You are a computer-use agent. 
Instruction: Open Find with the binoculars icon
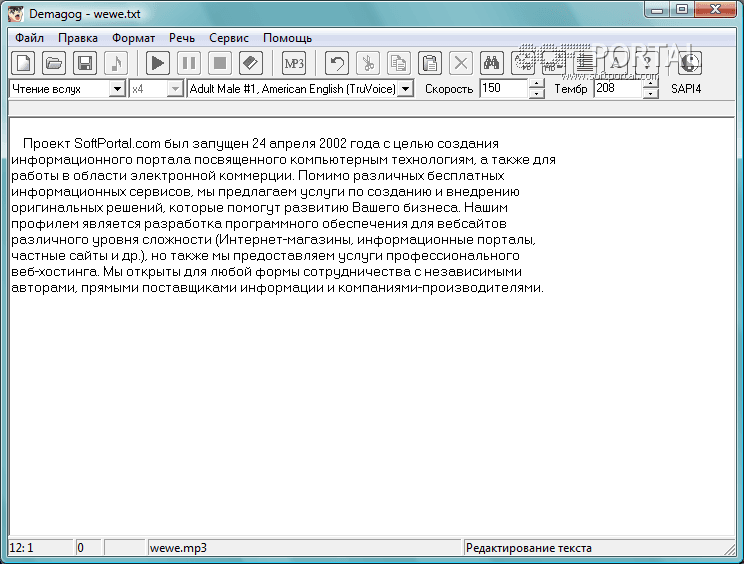point(492,63)
